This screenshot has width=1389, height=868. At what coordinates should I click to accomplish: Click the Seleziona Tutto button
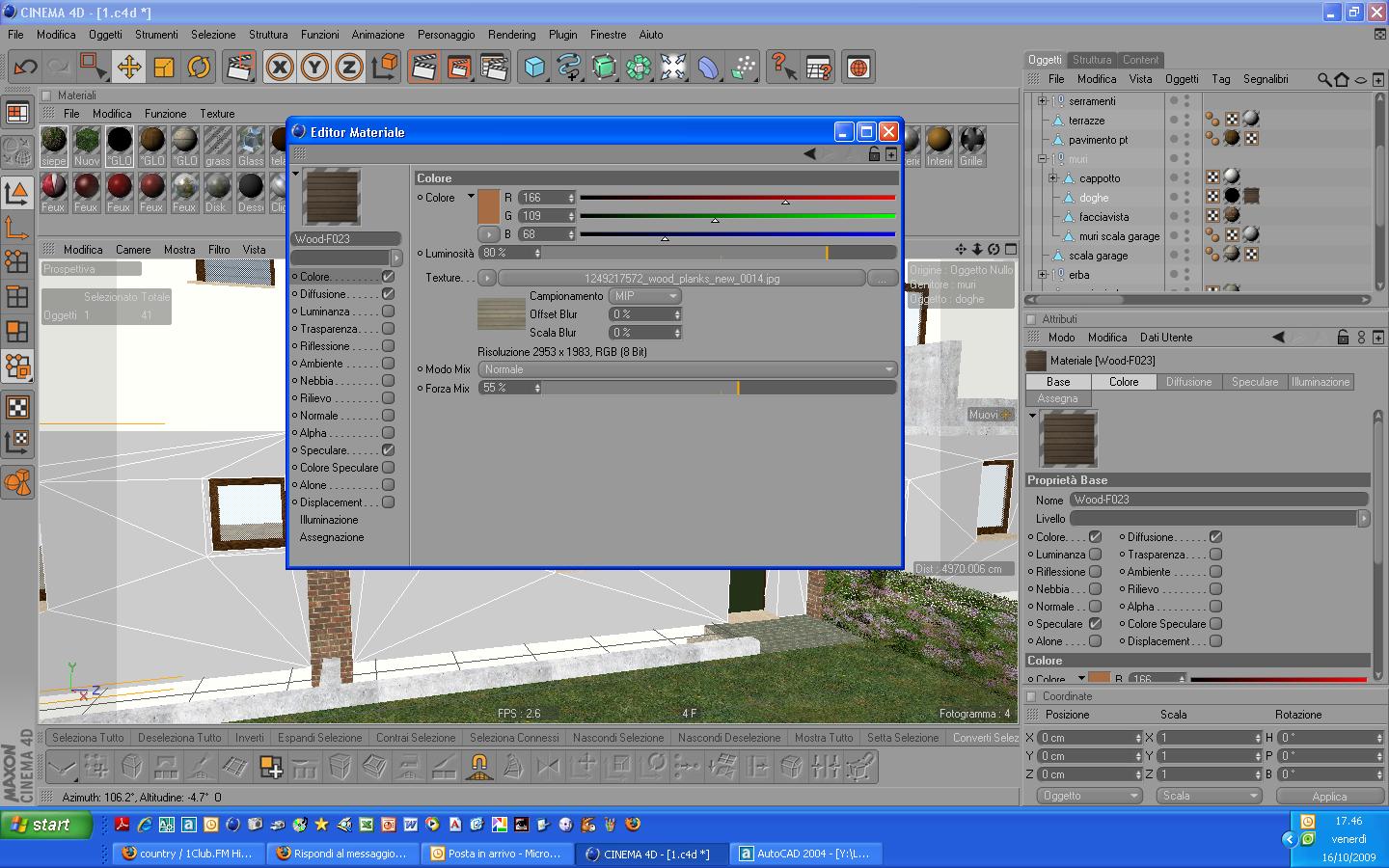[x=88, y=738]
